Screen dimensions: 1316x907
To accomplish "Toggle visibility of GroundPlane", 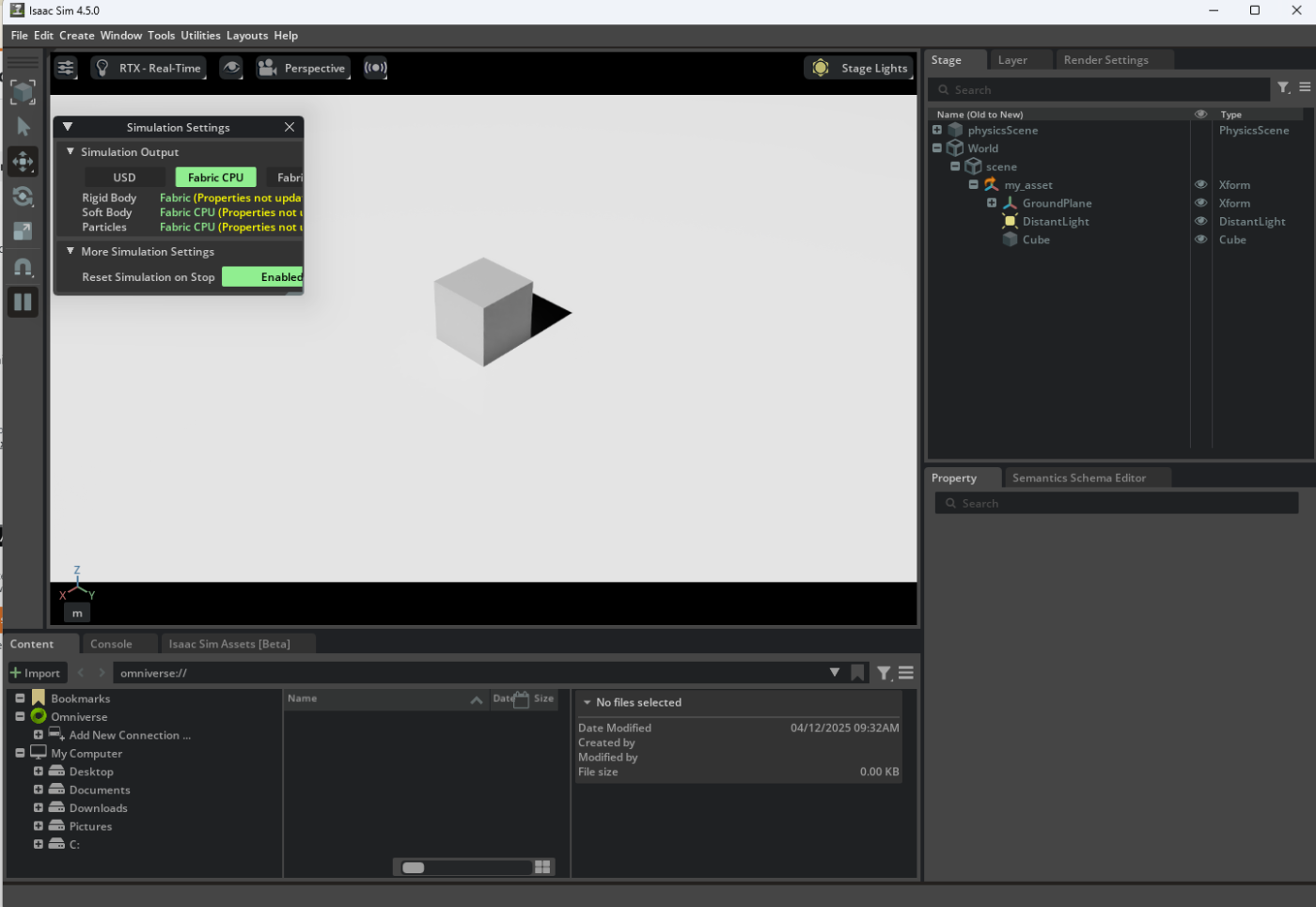I will pos(1200,203).
